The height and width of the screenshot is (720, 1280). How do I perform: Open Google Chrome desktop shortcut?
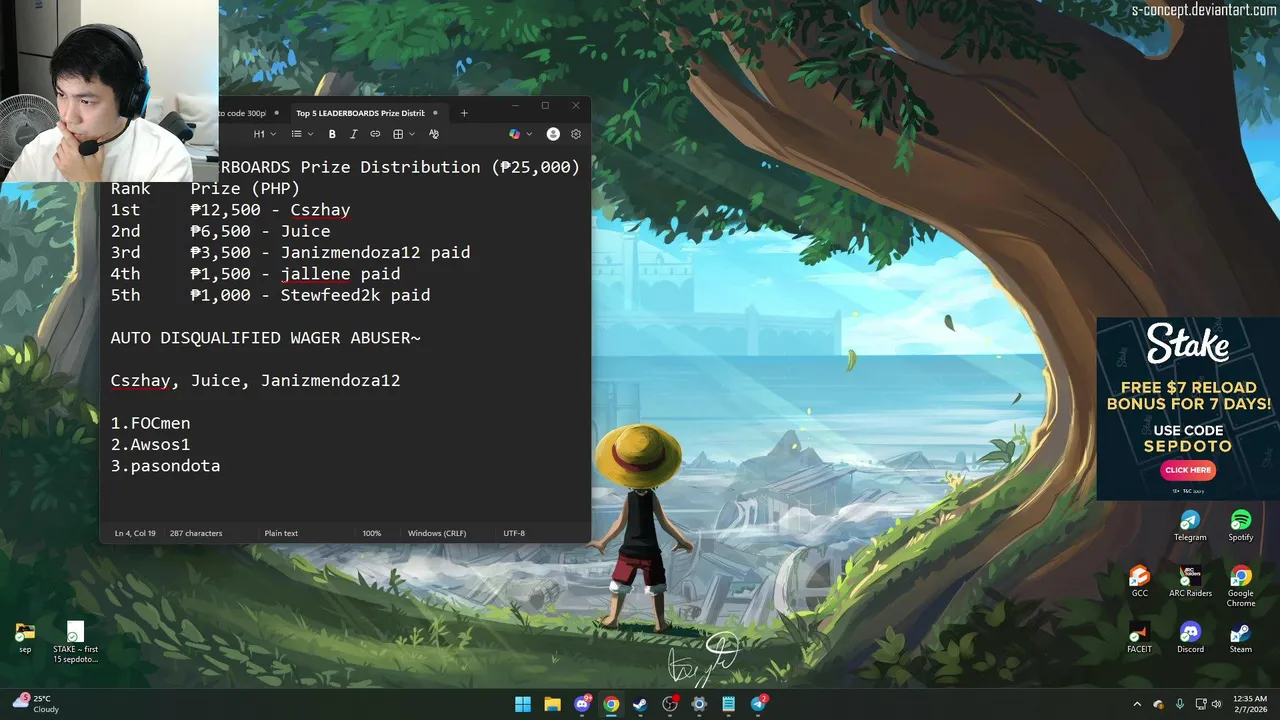point(1241,586)
